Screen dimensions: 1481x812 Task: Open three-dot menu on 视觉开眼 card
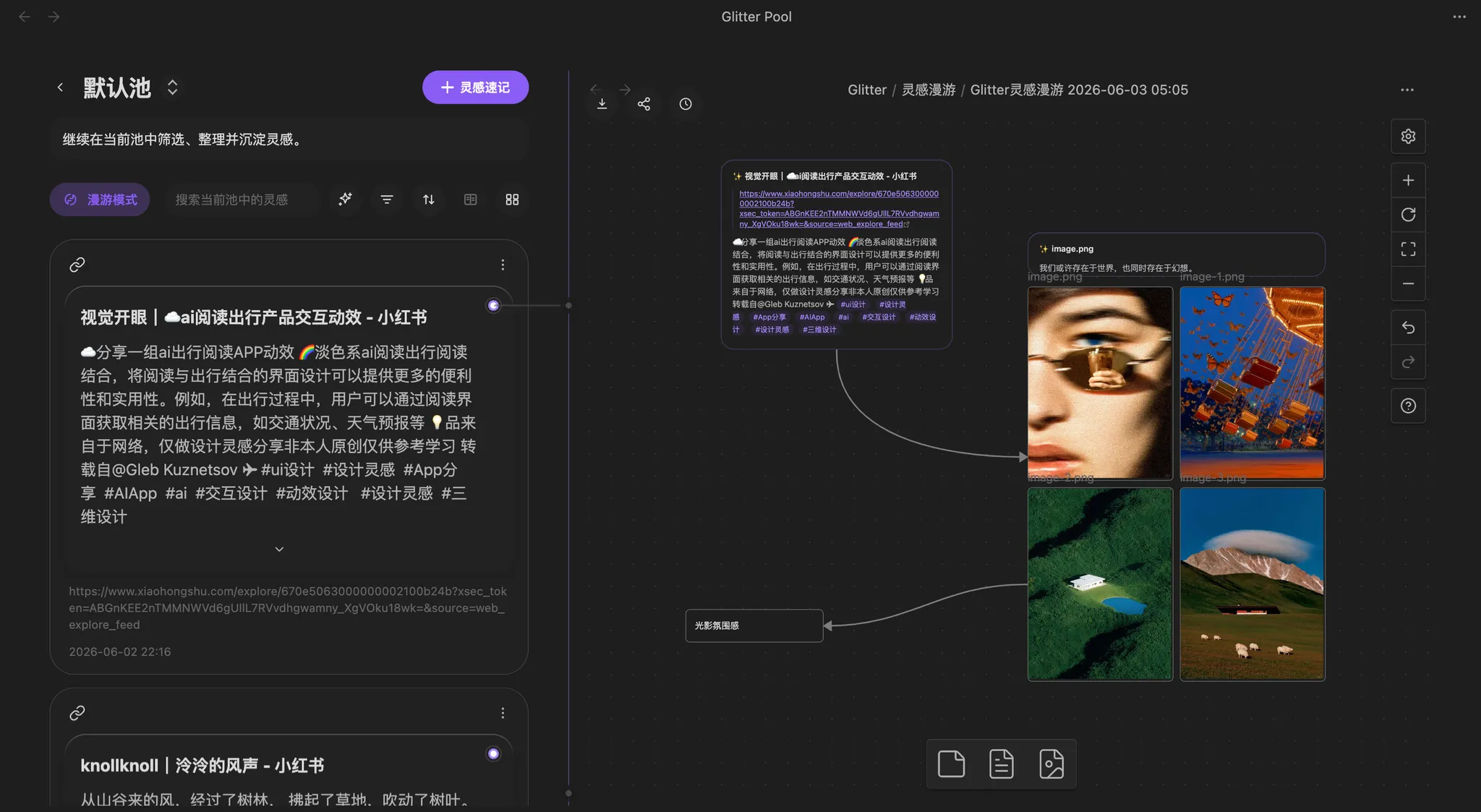(x=503, y=265)
